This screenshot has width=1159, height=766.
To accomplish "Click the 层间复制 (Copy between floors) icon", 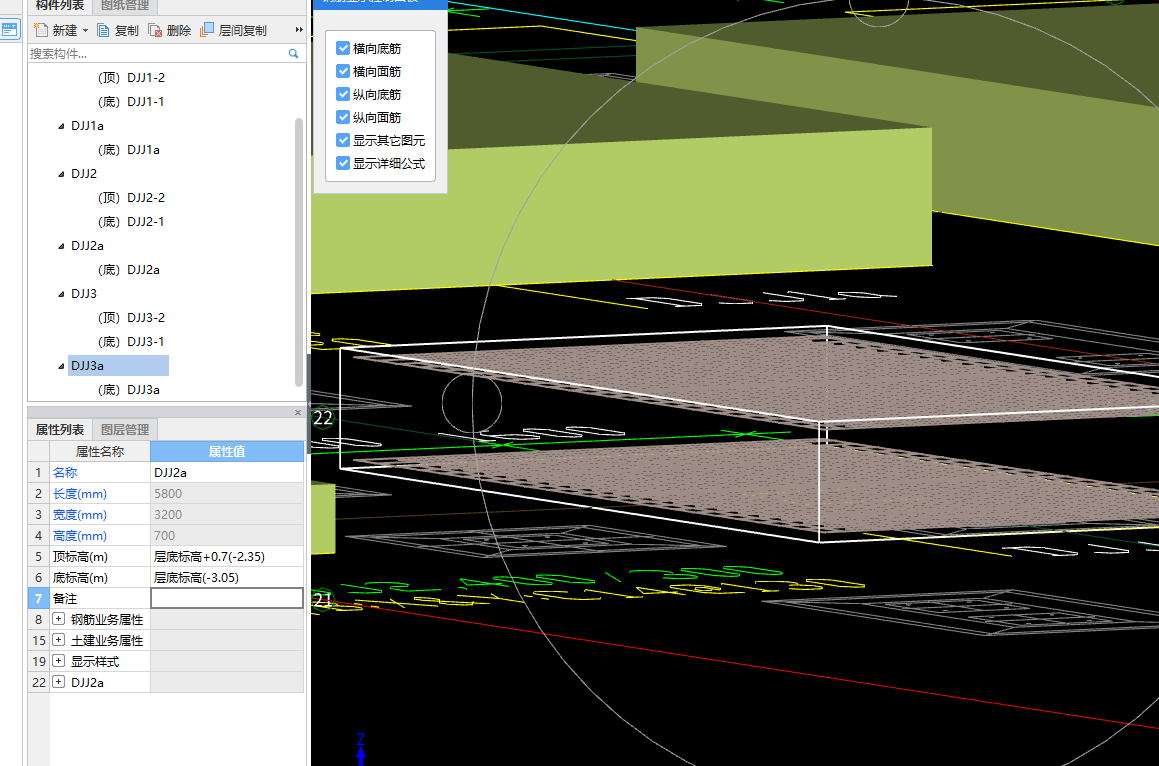I will coord(207,30).
